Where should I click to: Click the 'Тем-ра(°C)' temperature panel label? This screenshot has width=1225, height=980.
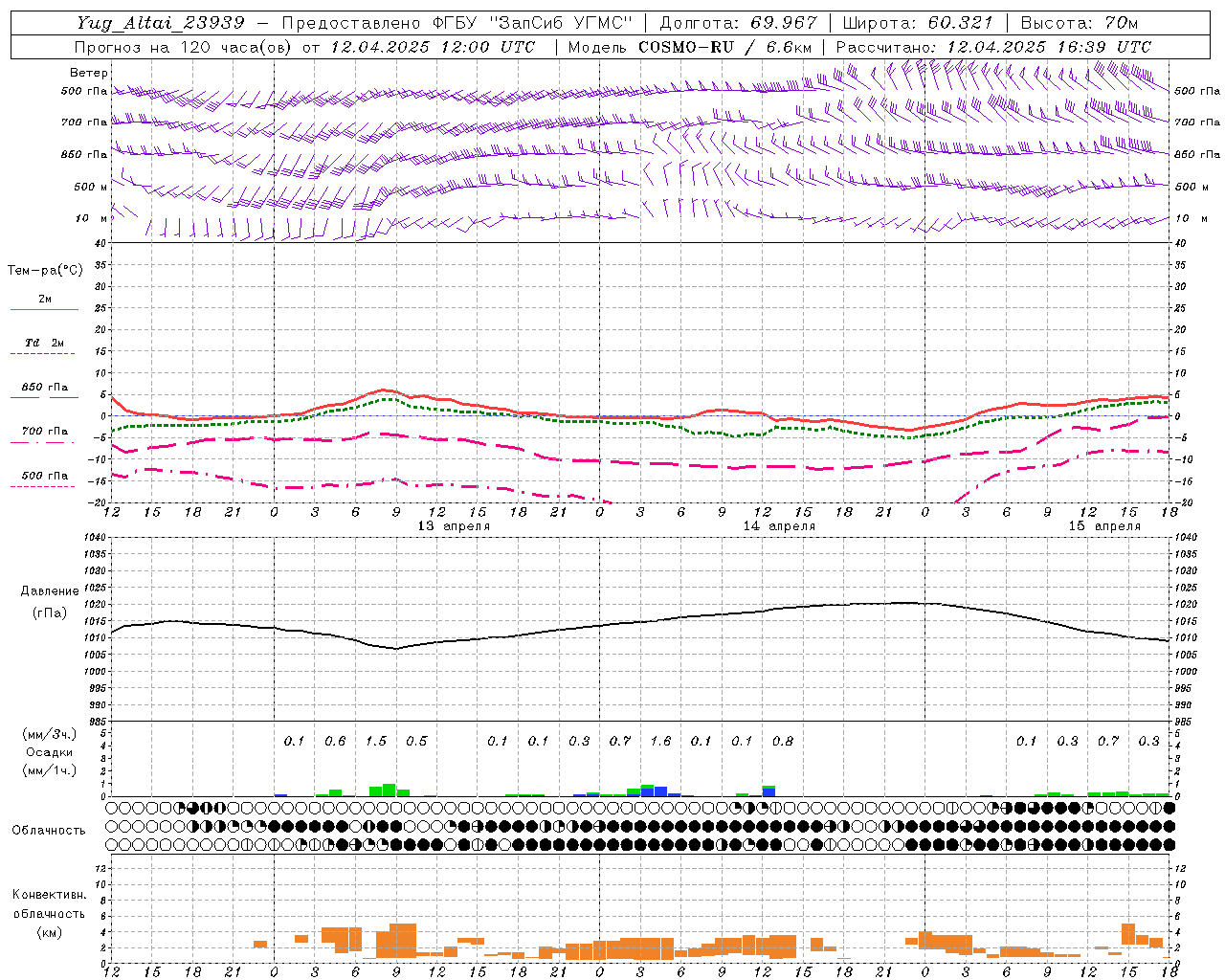click(x=45, y=271)
